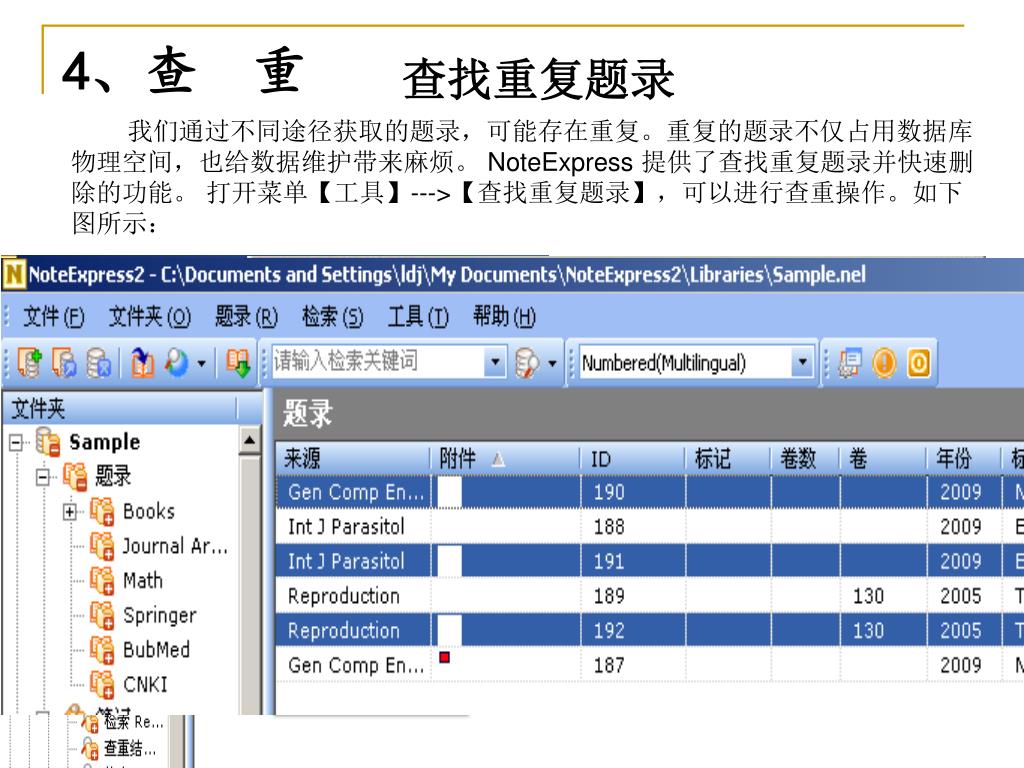The height and width of the screenshot is (768, 1024).
Task: Click the NoteExpress title bar app icon
Action: click(x=14, y=274)
